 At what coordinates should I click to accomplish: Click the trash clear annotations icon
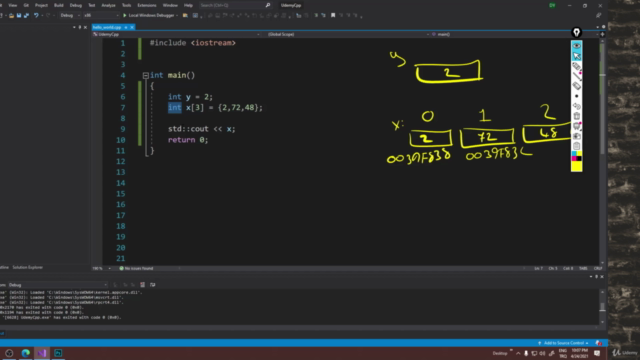coord(576,116)
